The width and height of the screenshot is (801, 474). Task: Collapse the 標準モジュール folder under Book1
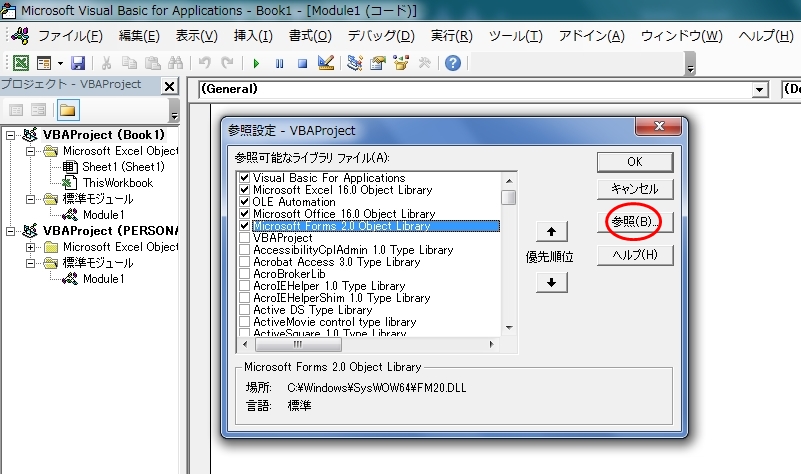coord(31,199)
